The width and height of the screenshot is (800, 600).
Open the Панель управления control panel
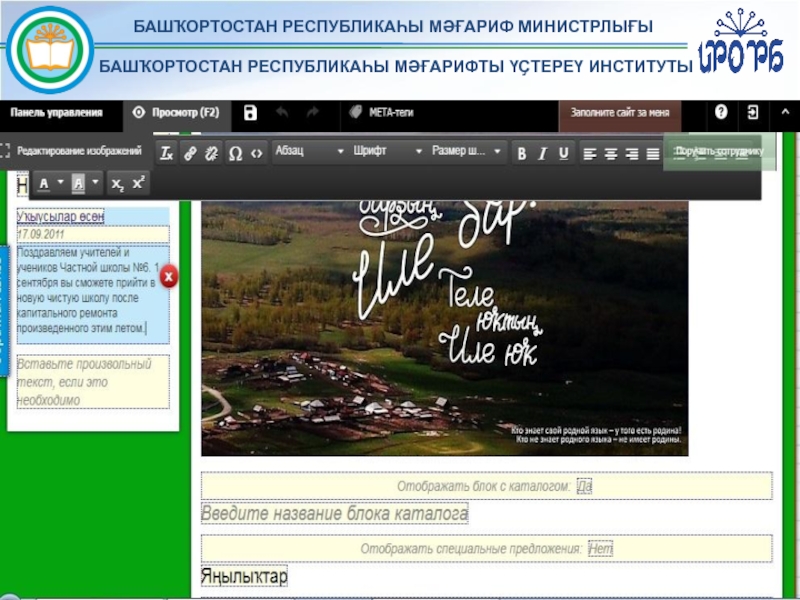57,113
